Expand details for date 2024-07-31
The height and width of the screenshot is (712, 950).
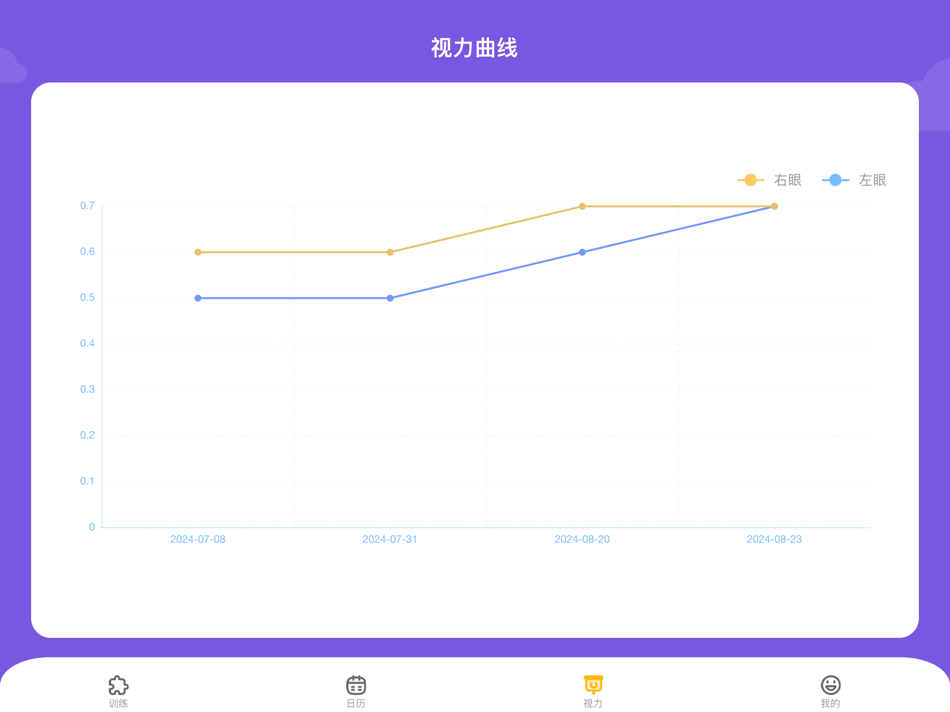[390, 539]
